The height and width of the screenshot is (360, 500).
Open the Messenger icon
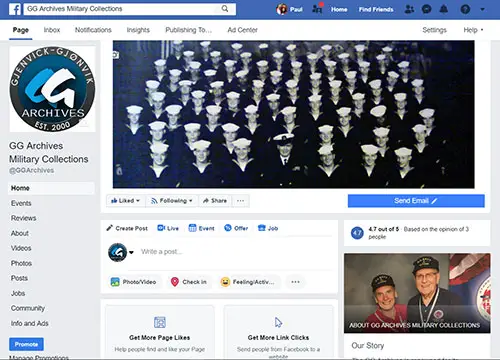[x=426, y=9]
